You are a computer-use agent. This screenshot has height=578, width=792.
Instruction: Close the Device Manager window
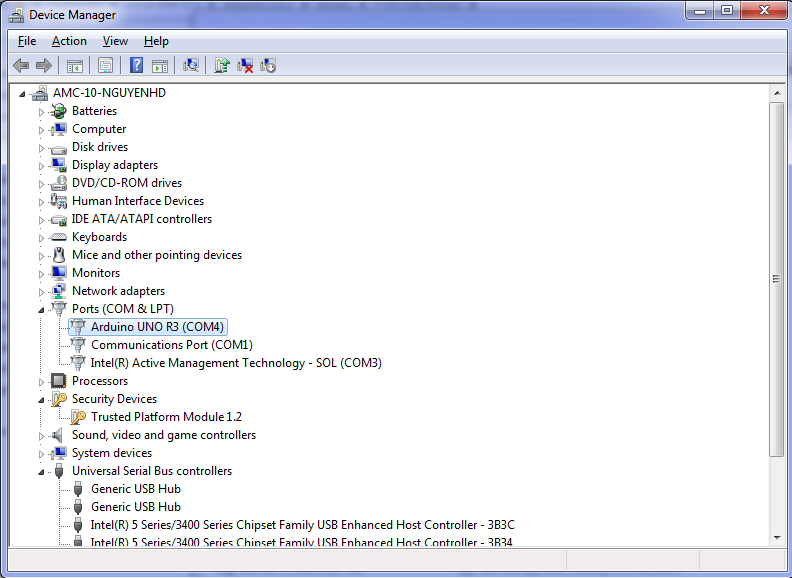764,11
